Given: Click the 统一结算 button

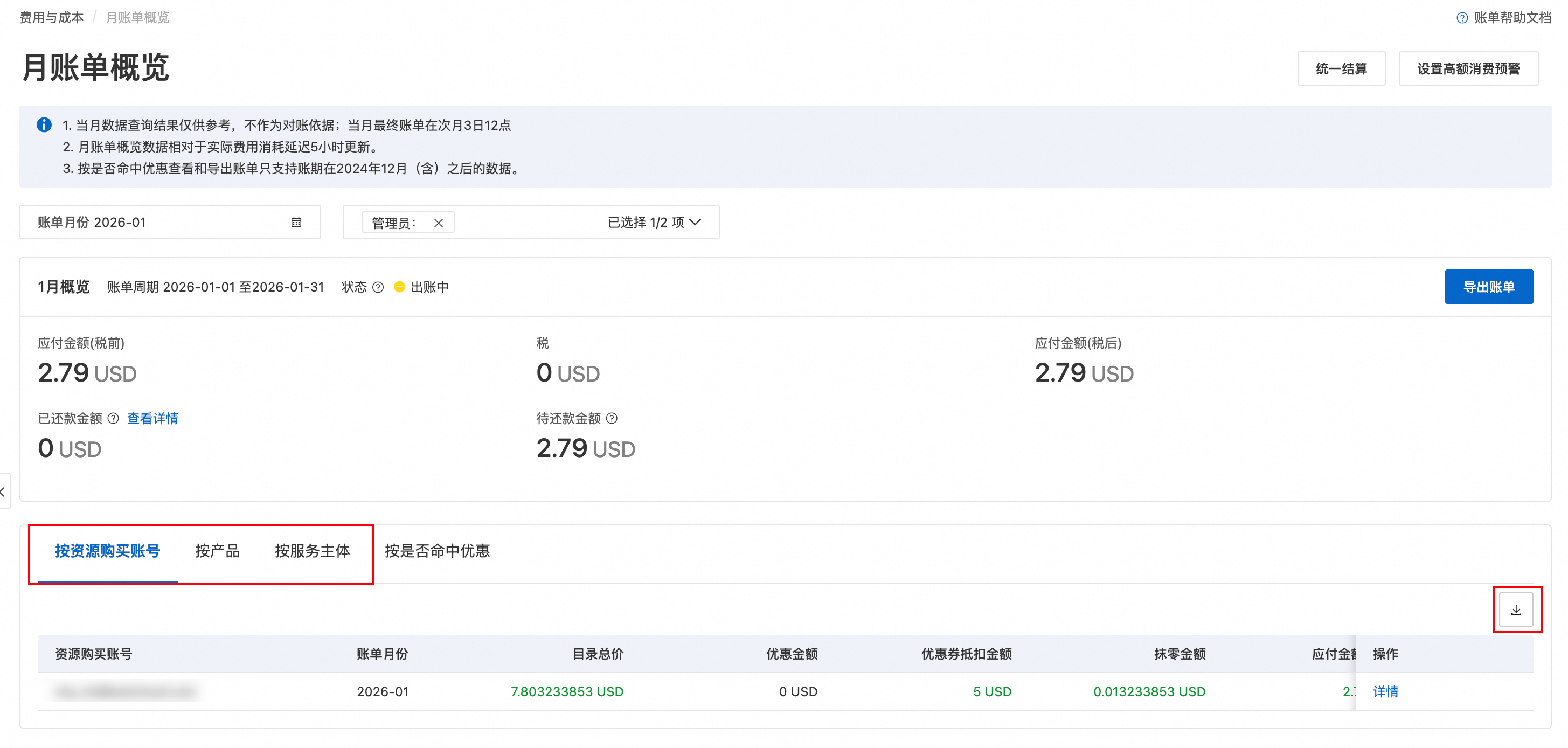Looking at the screenshot, I should click(x=1341, y=68).
